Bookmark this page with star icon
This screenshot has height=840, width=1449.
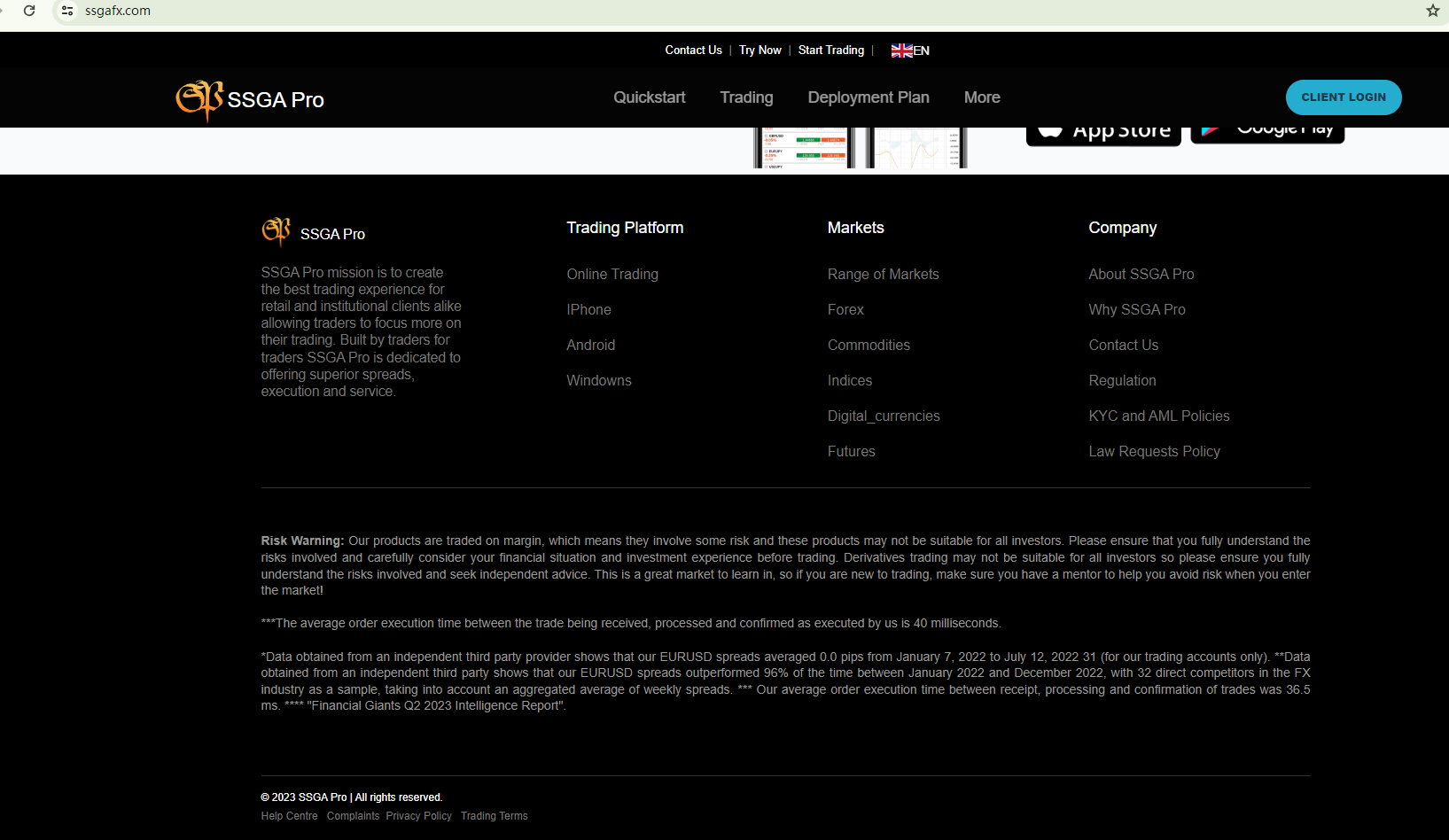tap(1432, 11)
